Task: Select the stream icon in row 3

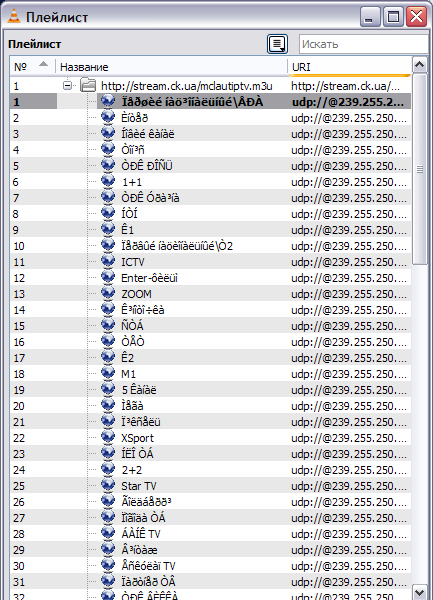Action: [x=108, y=133]
